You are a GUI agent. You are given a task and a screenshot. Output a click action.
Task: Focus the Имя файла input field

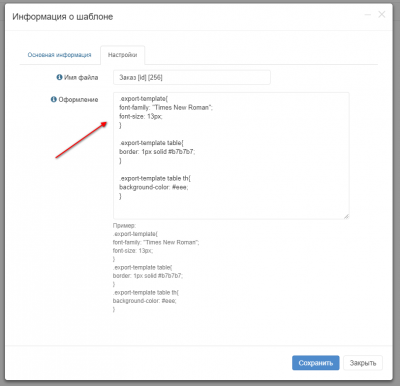pos(192,77)
